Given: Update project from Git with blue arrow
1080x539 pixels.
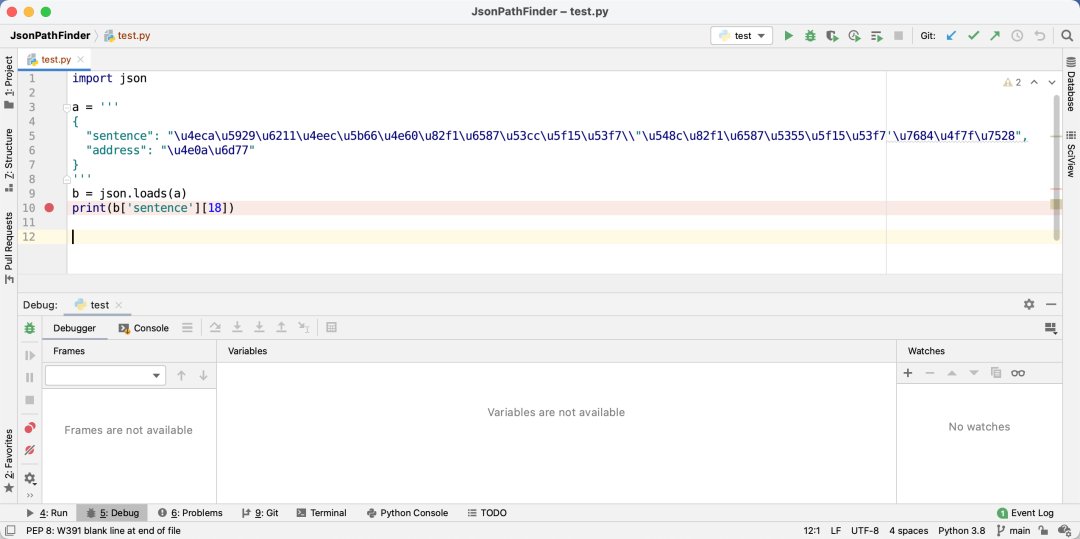Looking at the screenshot, I should [x=951, y=35].
